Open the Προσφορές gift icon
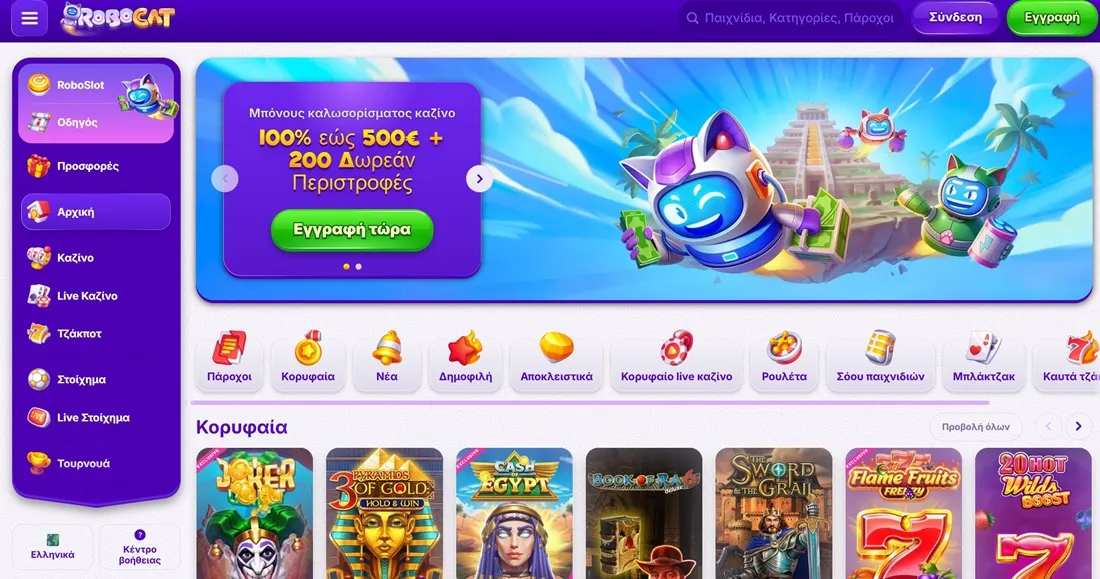 (x=39, y=166)
